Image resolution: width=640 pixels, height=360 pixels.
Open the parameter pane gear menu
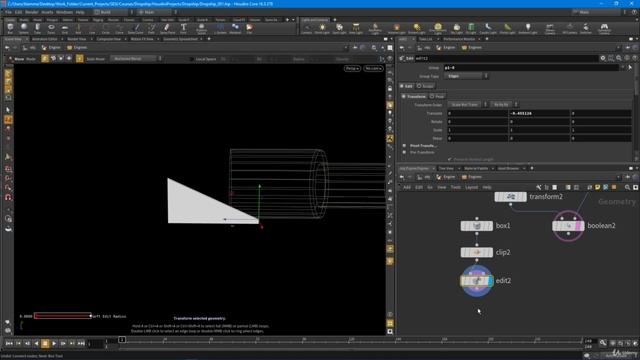point(603,58)
